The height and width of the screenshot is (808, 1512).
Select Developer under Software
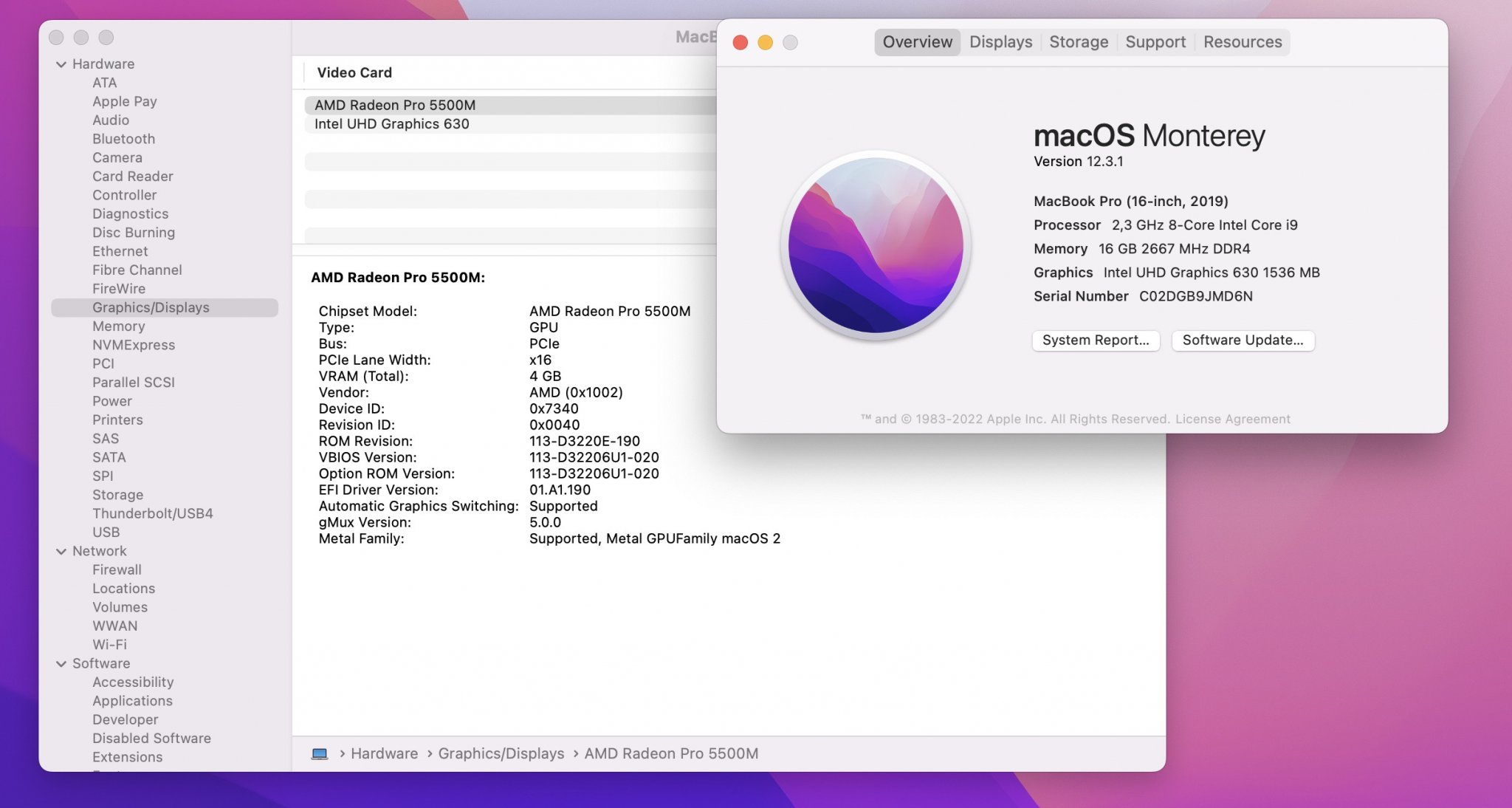126,720
